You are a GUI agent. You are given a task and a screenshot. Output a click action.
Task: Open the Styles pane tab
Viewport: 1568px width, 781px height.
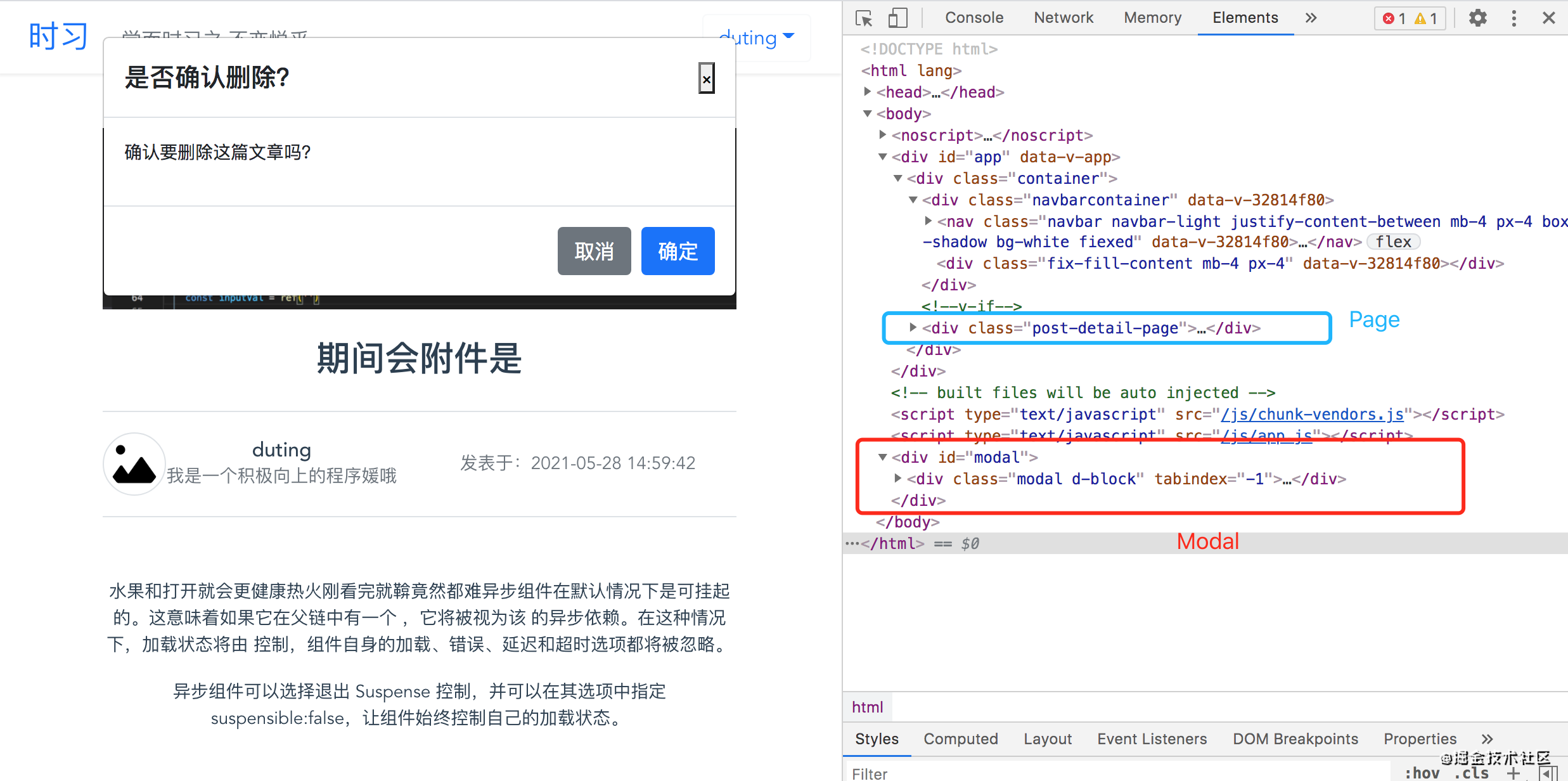pos(877,739)
